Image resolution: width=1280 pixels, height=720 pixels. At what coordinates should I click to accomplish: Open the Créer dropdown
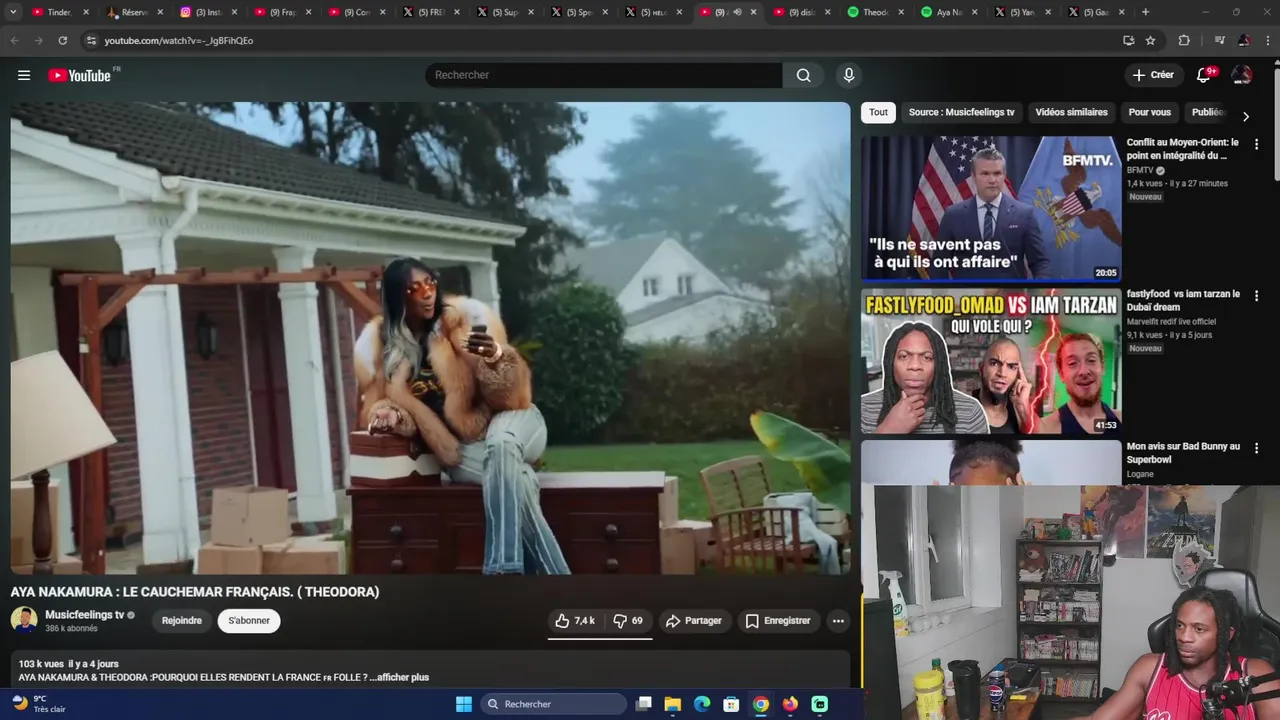tap(1152, 75)
